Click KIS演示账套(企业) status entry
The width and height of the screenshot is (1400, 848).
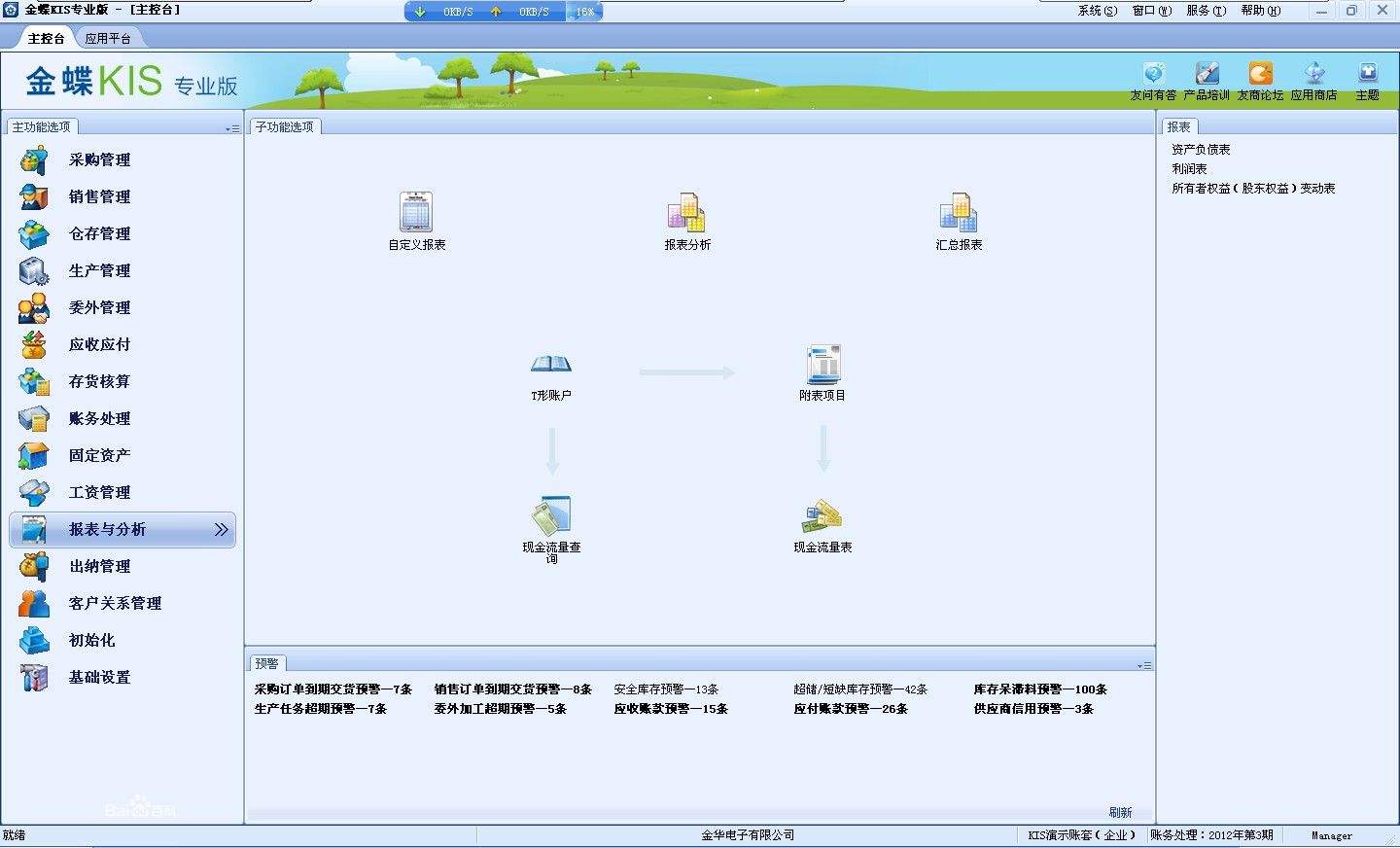tap(1082, 835)
